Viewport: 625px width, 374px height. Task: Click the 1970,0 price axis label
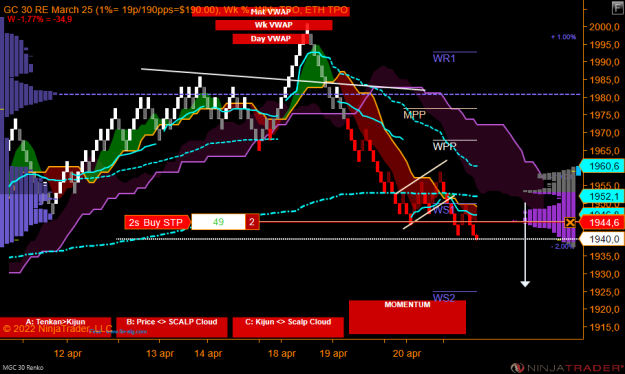point(604,133)
